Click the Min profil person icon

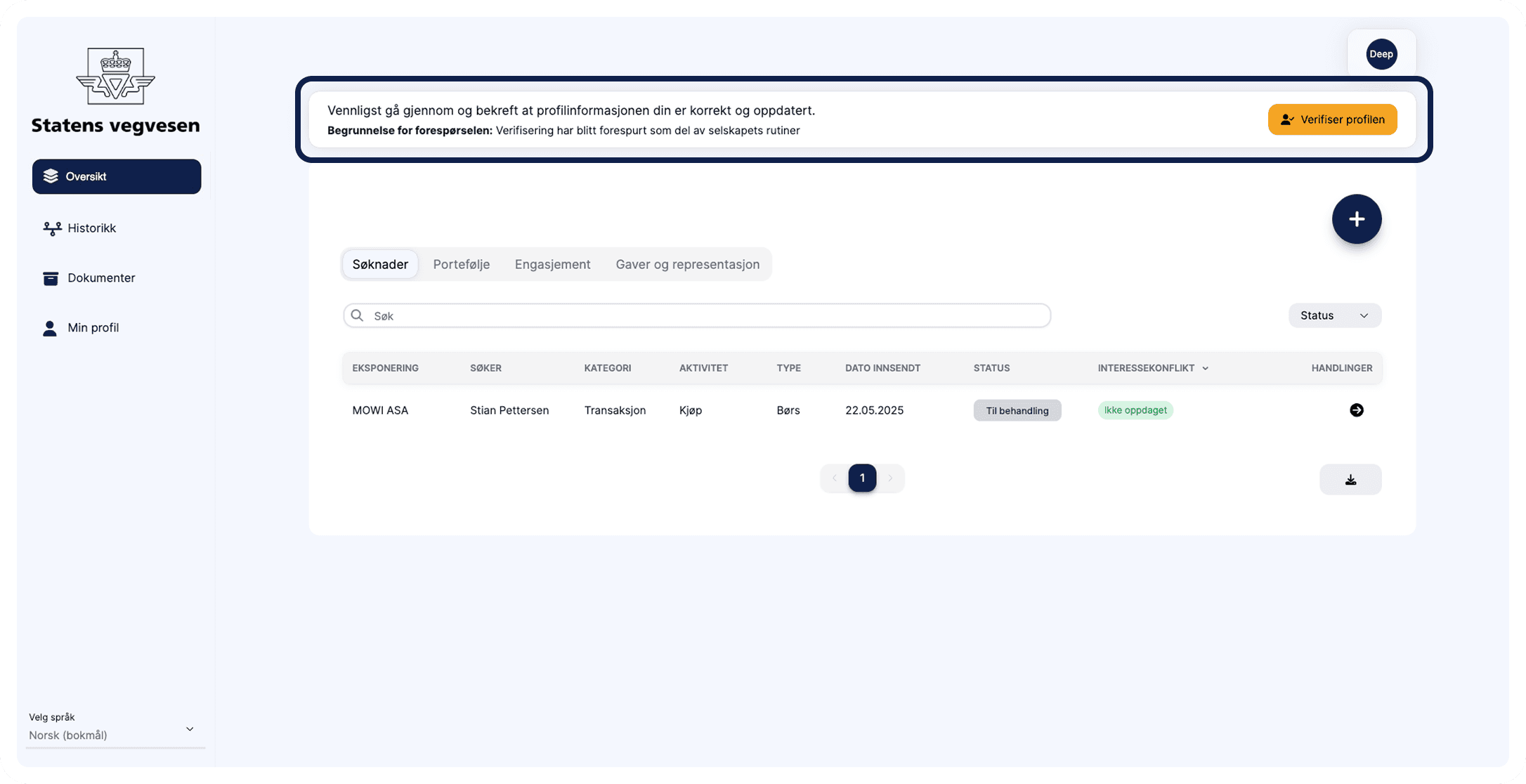[x=50, y=328]
